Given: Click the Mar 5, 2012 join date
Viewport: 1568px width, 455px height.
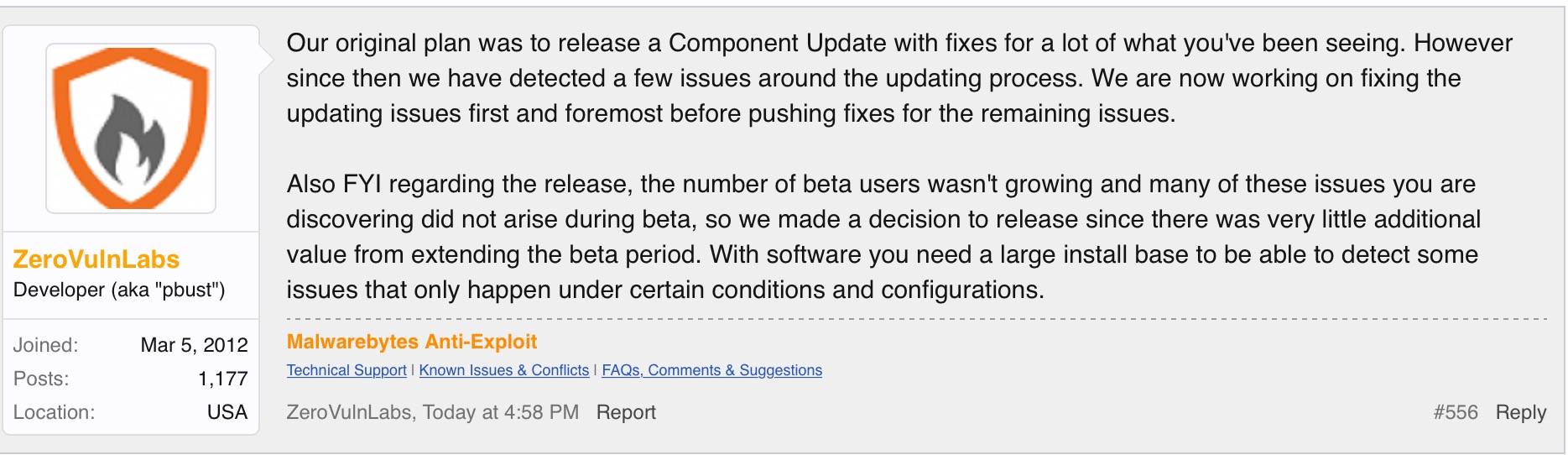Looking at the screenshot, I should point(194,345).
